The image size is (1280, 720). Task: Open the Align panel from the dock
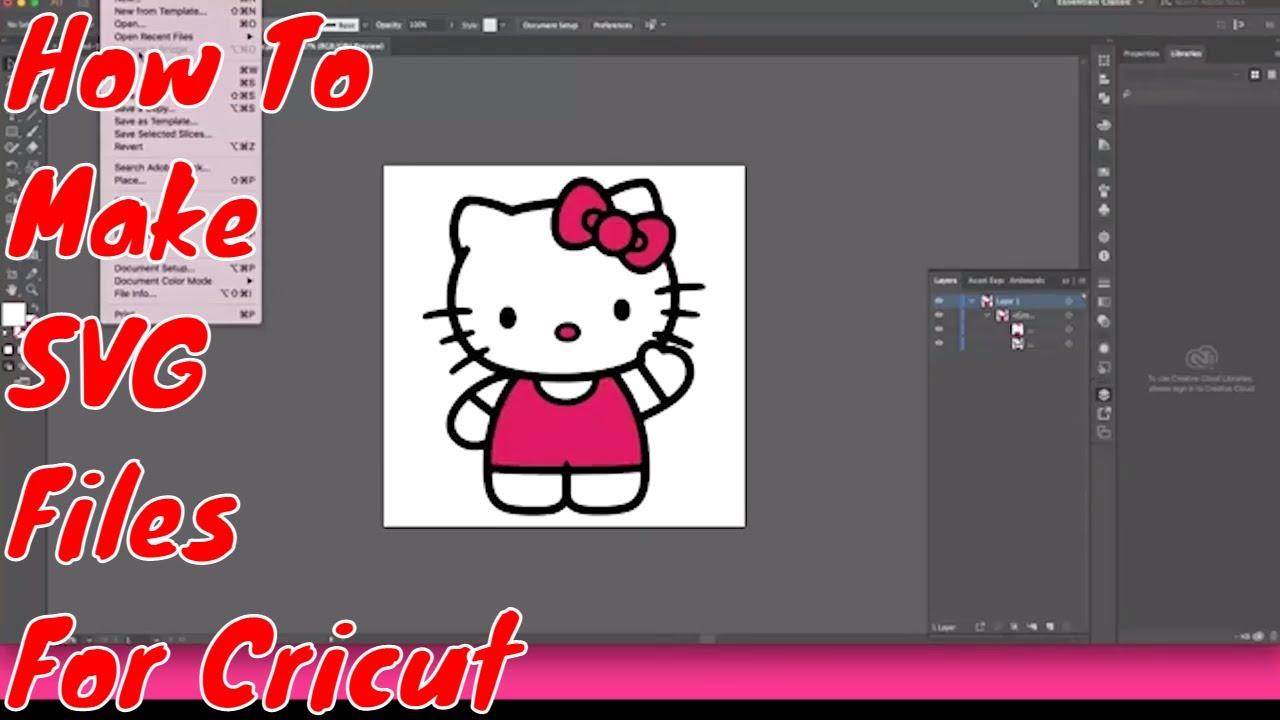[x=1104, y=80]
